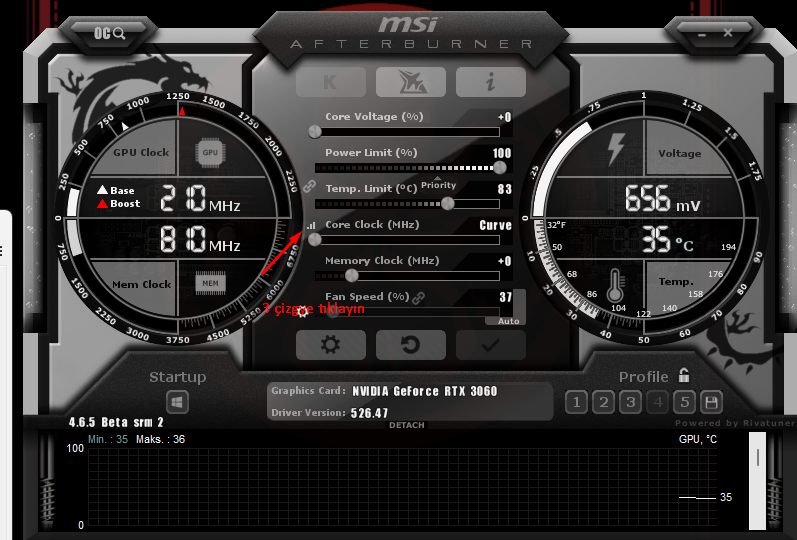The height and width of the screenshot is (540, 797).
Task: Toggle the profile lock icon
Action: [684, 375]
